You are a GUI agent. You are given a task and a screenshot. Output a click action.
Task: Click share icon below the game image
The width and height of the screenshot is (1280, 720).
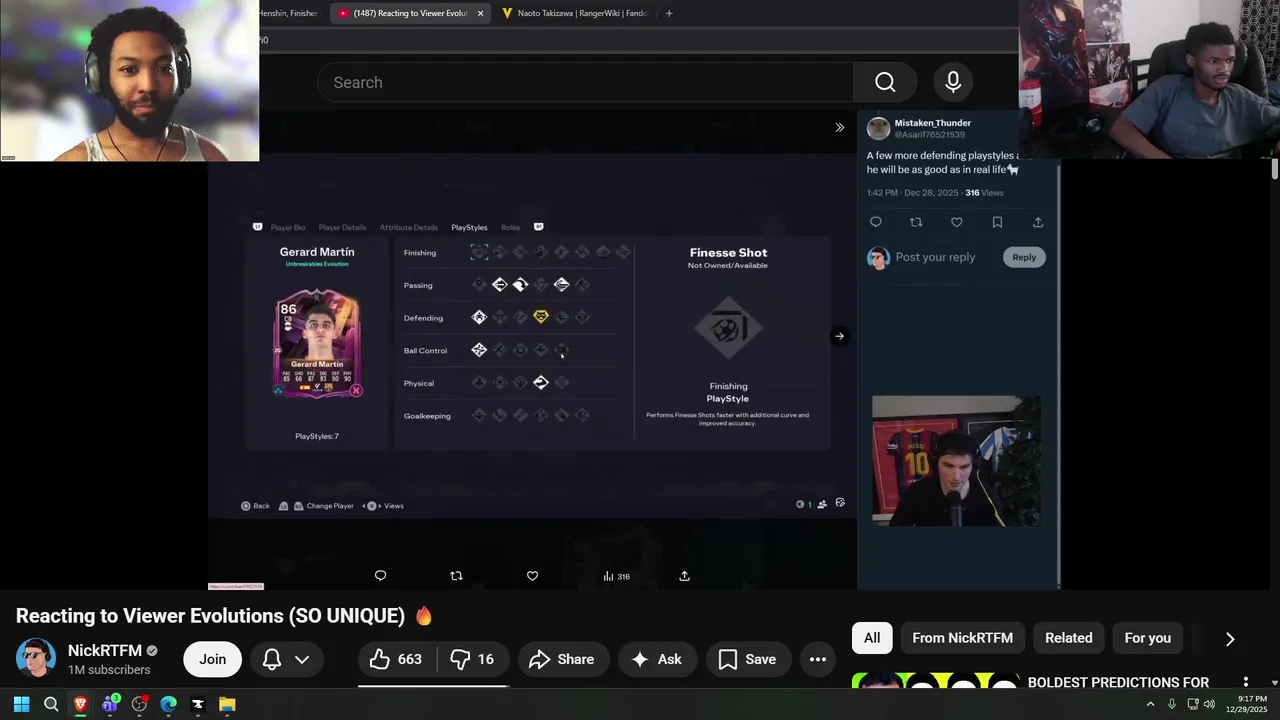click(684, 576)
